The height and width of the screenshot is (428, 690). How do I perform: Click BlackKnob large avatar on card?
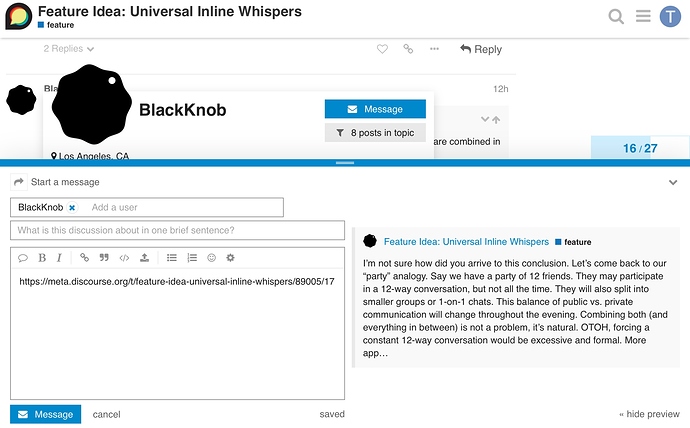pos(92,104)
